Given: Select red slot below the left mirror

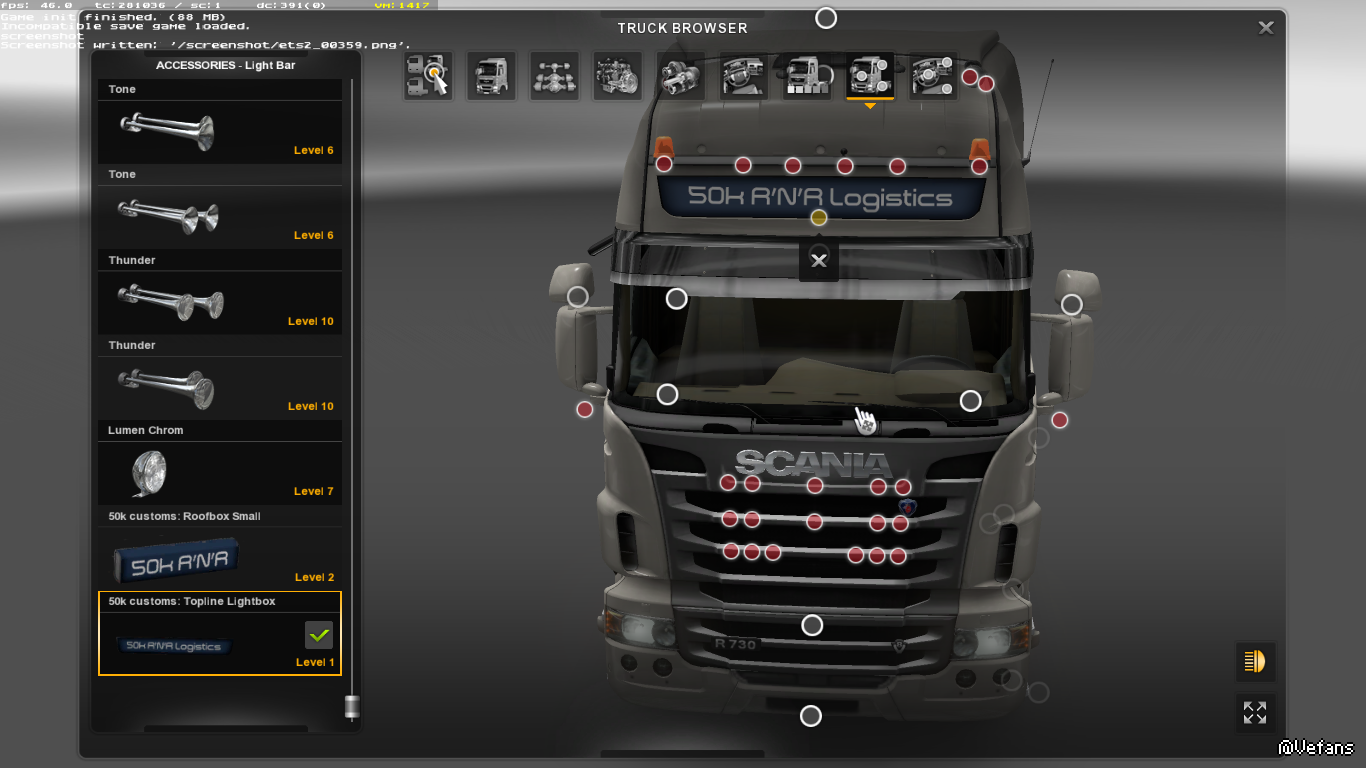Looking at the screenshot, I should pyautogui.click(x=585, y=409).
